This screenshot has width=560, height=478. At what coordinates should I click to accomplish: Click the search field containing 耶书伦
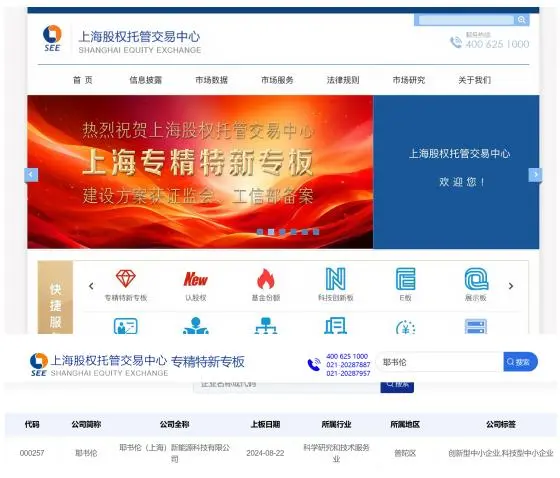440,362
